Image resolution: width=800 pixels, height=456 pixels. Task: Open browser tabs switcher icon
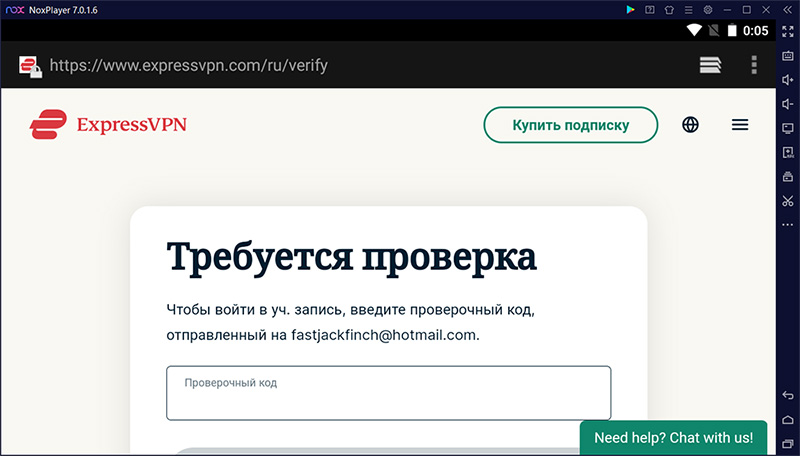click(710, 65)
